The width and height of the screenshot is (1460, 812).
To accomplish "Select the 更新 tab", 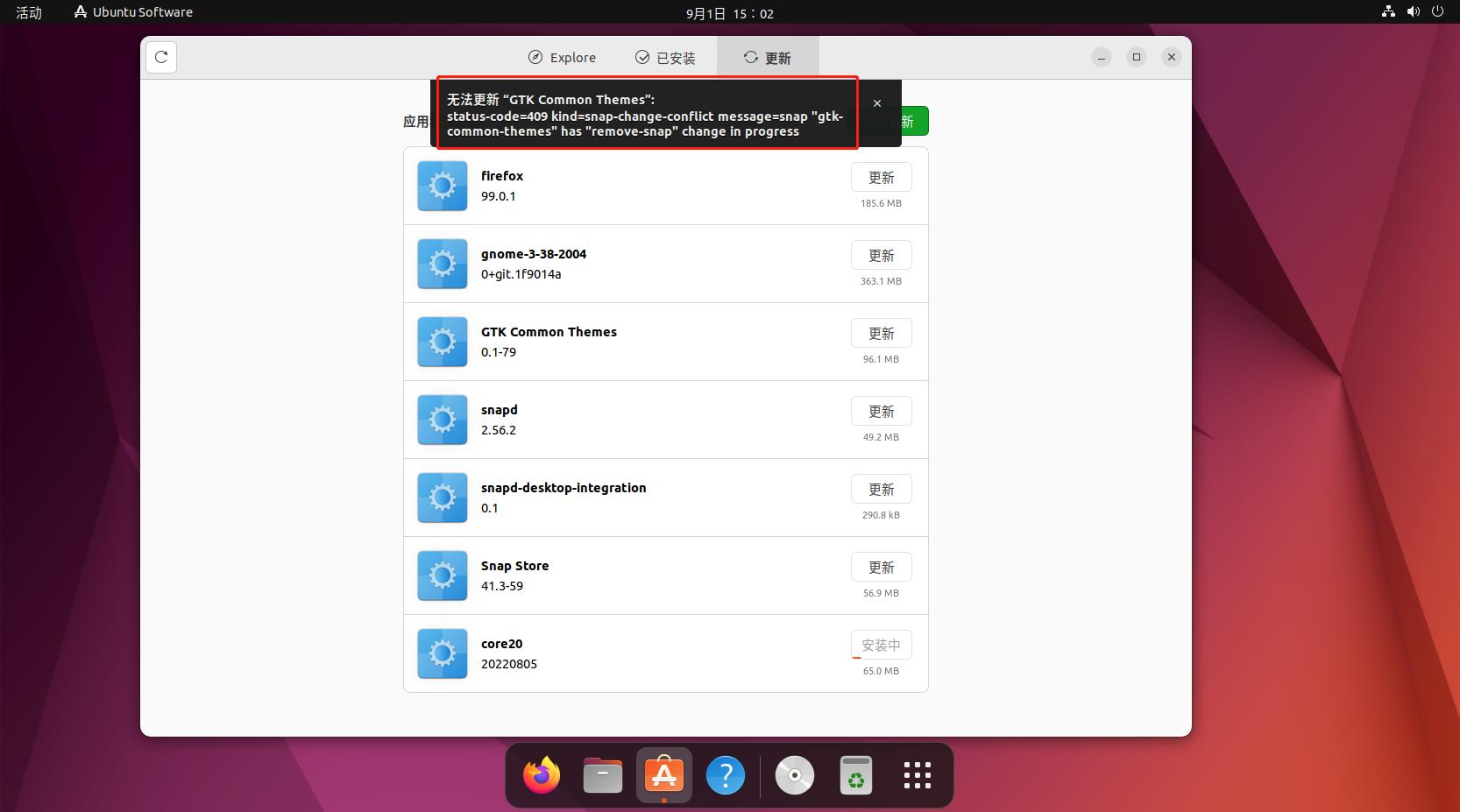I will click(x=768, y=58).
